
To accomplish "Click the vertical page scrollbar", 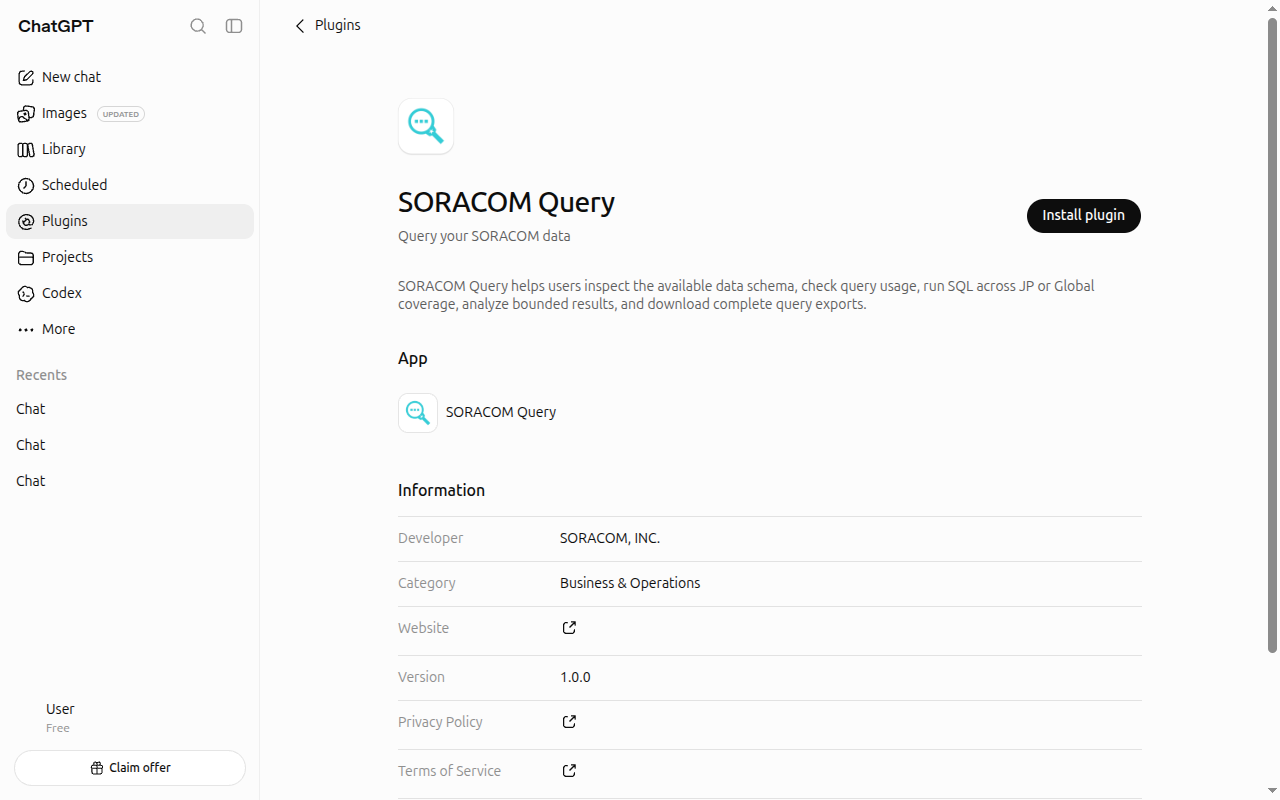I will (1273, 336).
